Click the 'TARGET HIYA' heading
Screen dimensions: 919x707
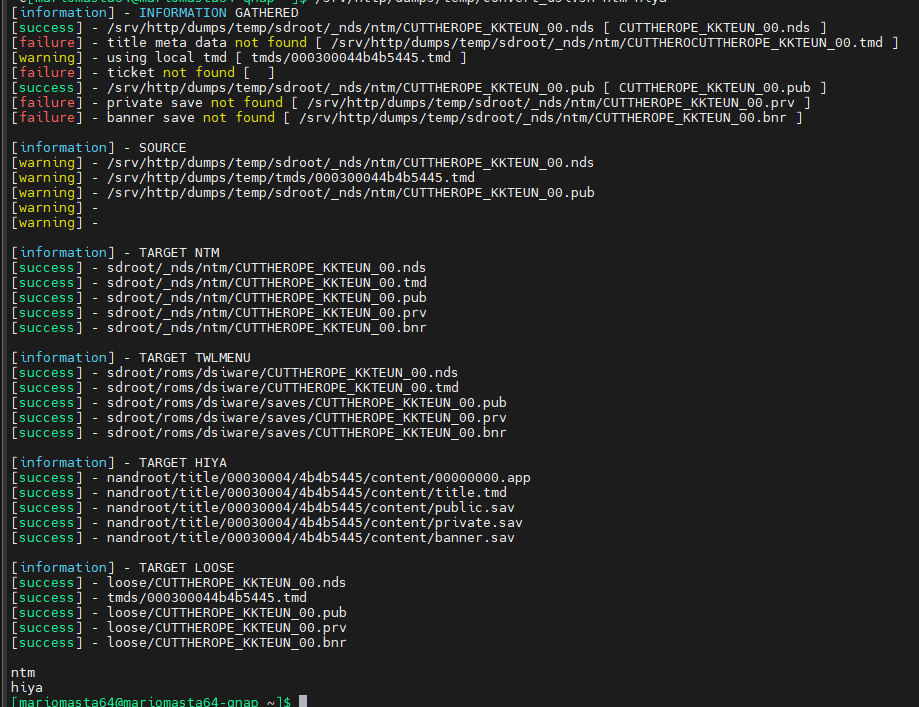coord(182,463)
